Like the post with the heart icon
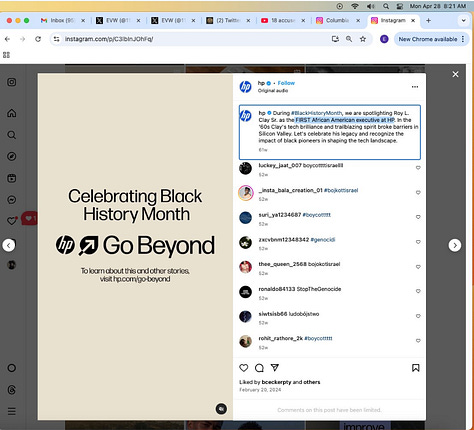Image resolution: width=474 pixels, height=430 pixels. coord(244,368)
